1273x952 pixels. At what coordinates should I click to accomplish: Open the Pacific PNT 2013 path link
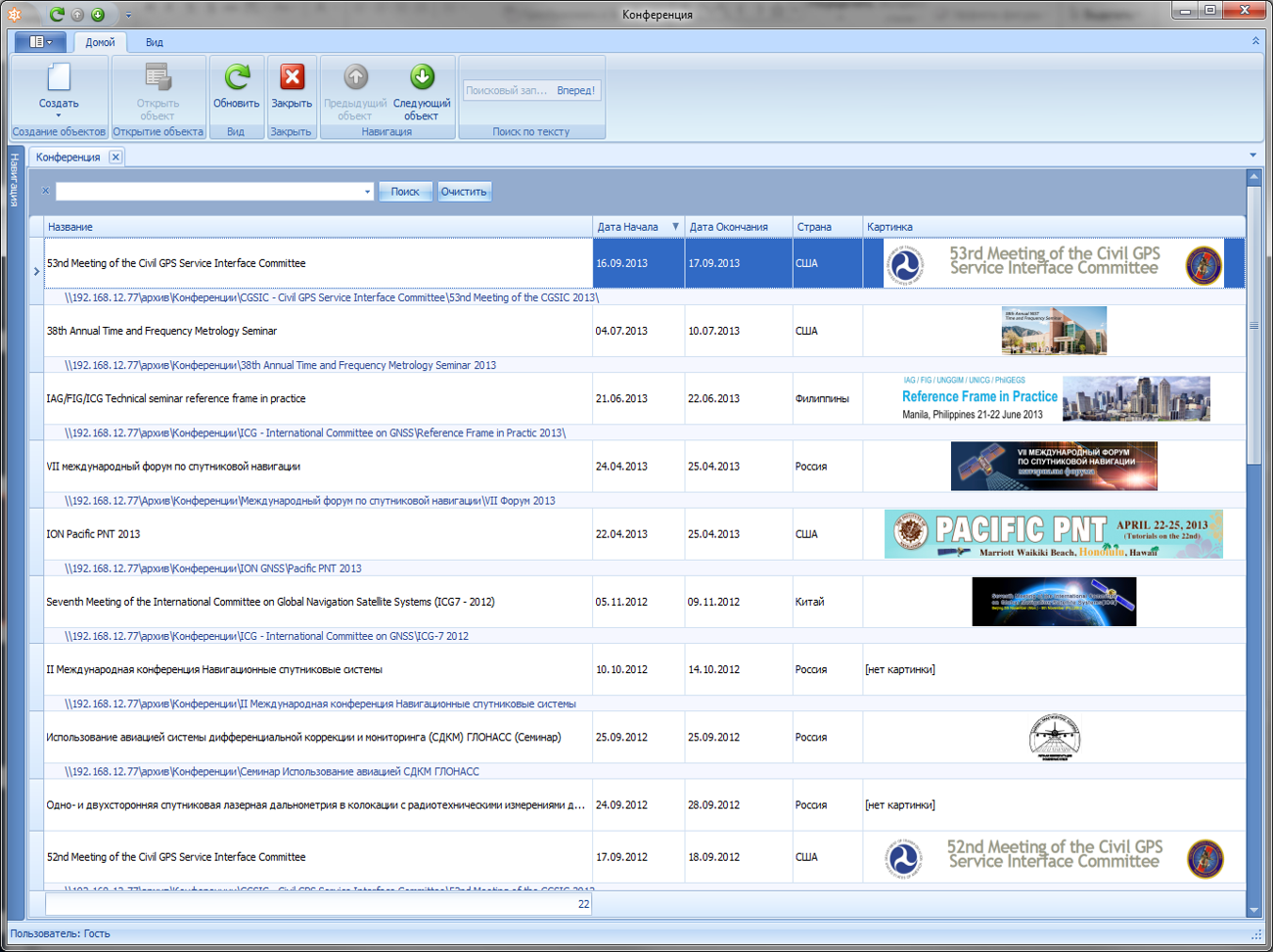click(213, 568)
